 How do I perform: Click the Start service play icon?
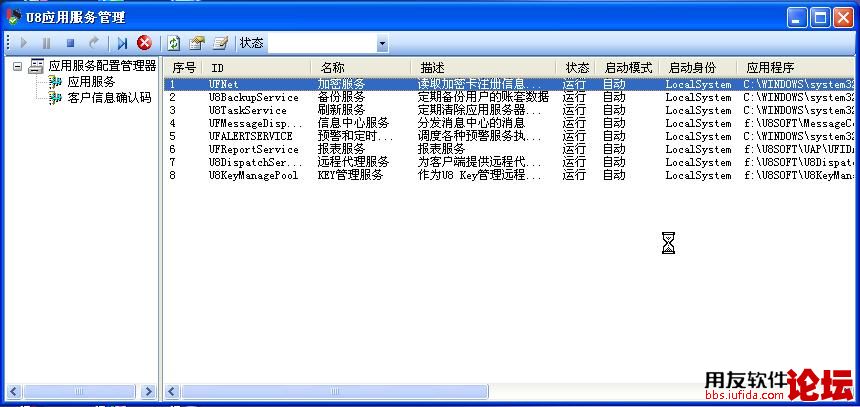coord(24,43)
